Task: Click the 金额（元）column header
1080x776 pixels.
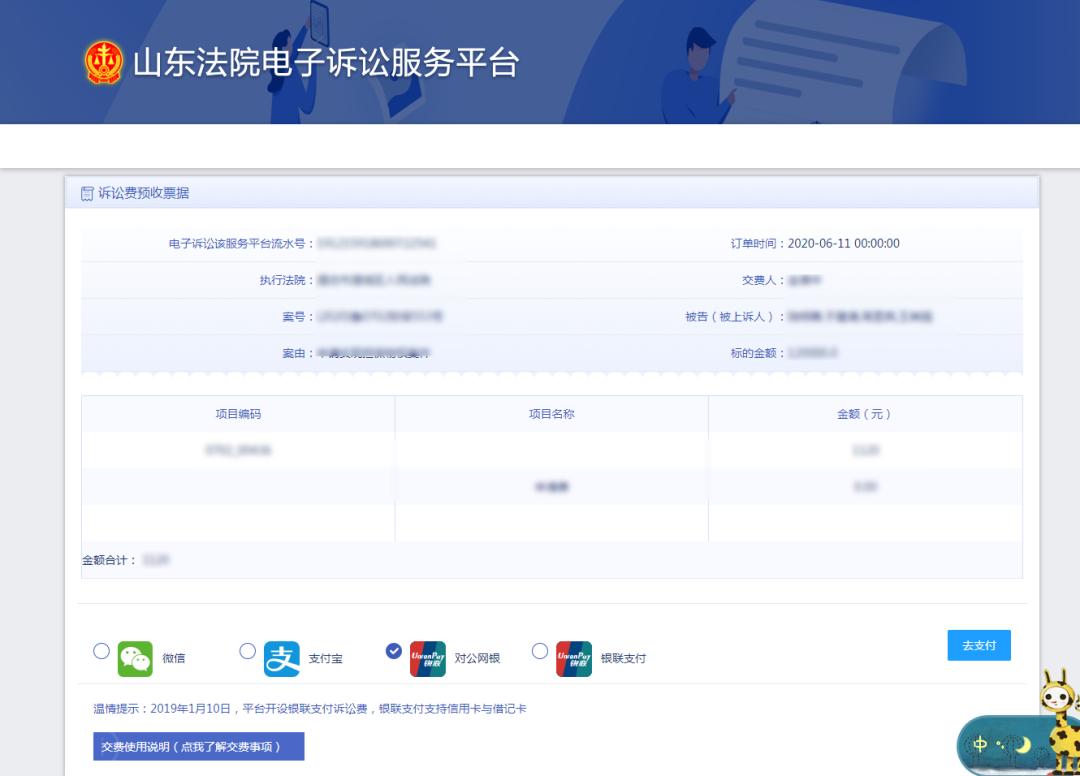Action: pyautogui.click(x=866, y=412)
